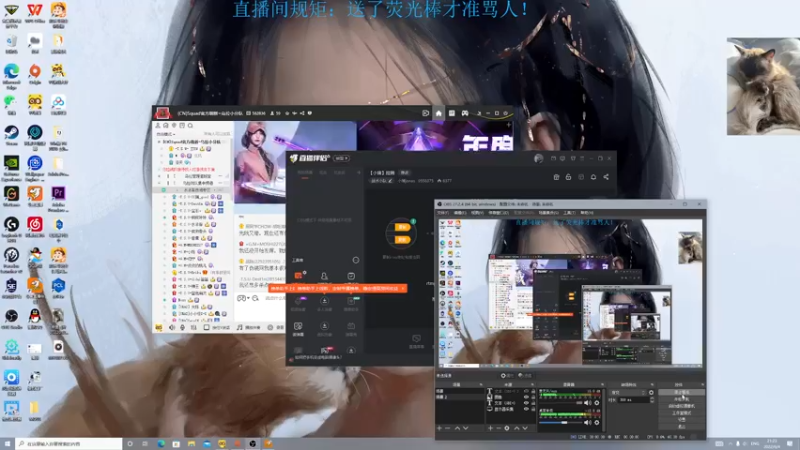Move selected OBS source up with arrow icon
The width and height of the screenshot is (800, 450).
click(517, 428)
